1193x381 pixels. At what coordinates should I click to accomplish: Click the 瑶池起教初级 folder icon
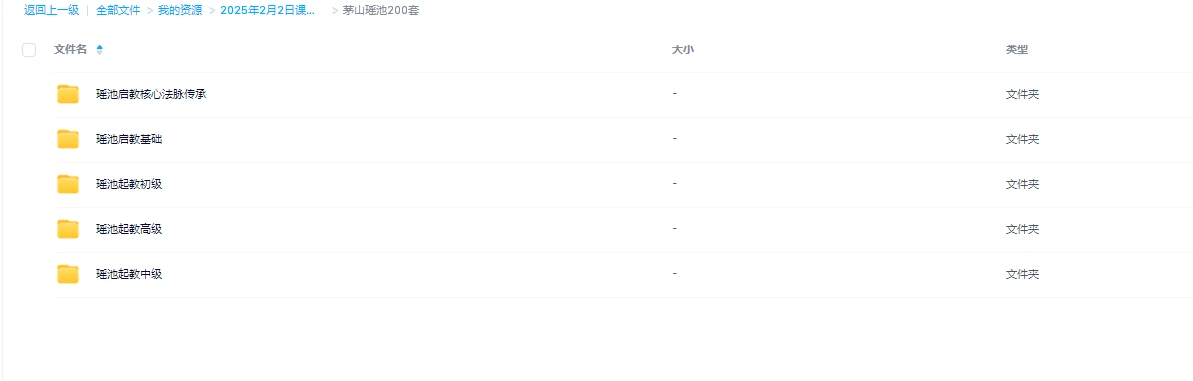point(68,184)
